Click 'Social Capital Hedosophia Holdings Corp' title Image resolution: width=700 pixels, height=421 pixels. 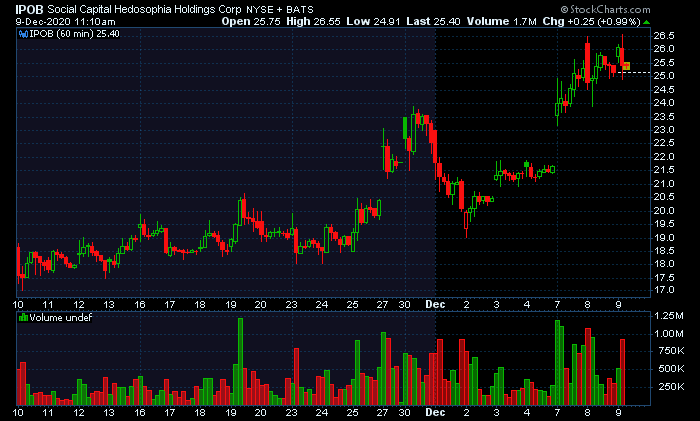click(x=144, y=9)
